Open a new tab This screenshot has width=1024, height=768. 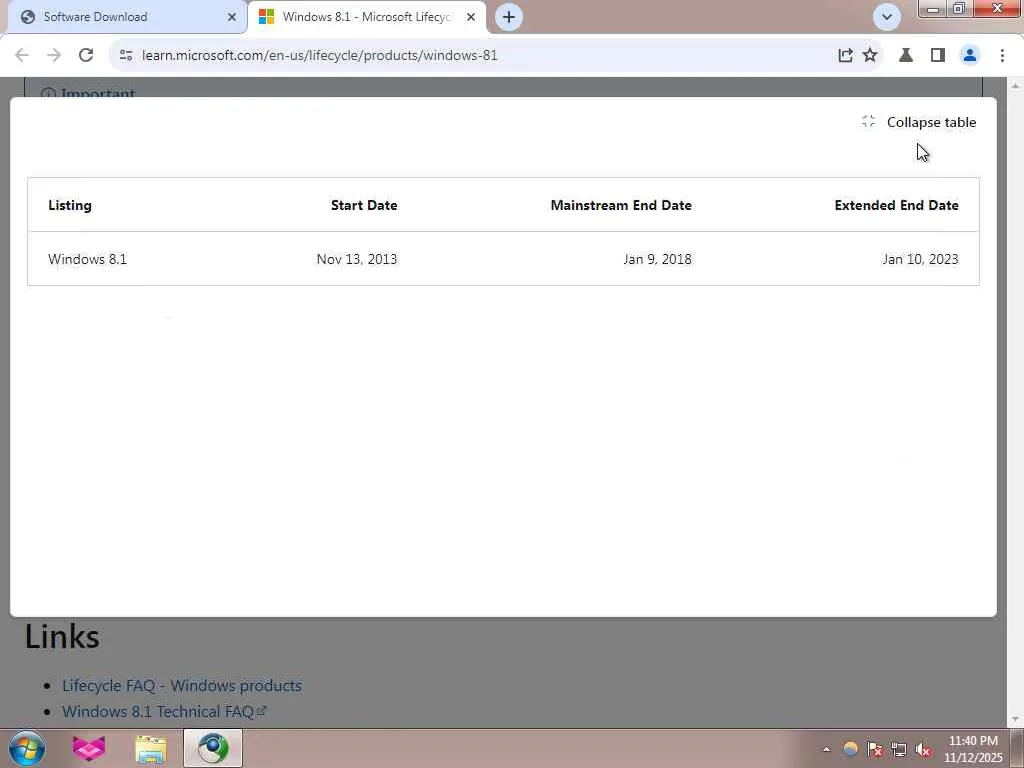(x=509, y=17)
